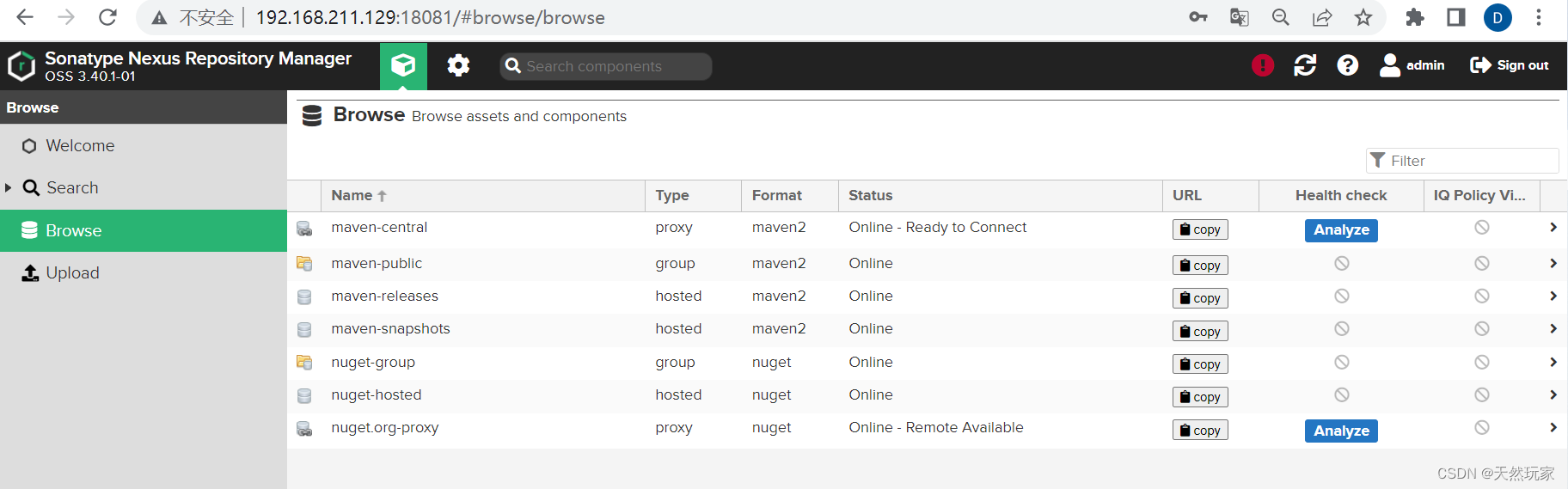
Task: View system status red alert icon
Action: [x=1263, y=65]
